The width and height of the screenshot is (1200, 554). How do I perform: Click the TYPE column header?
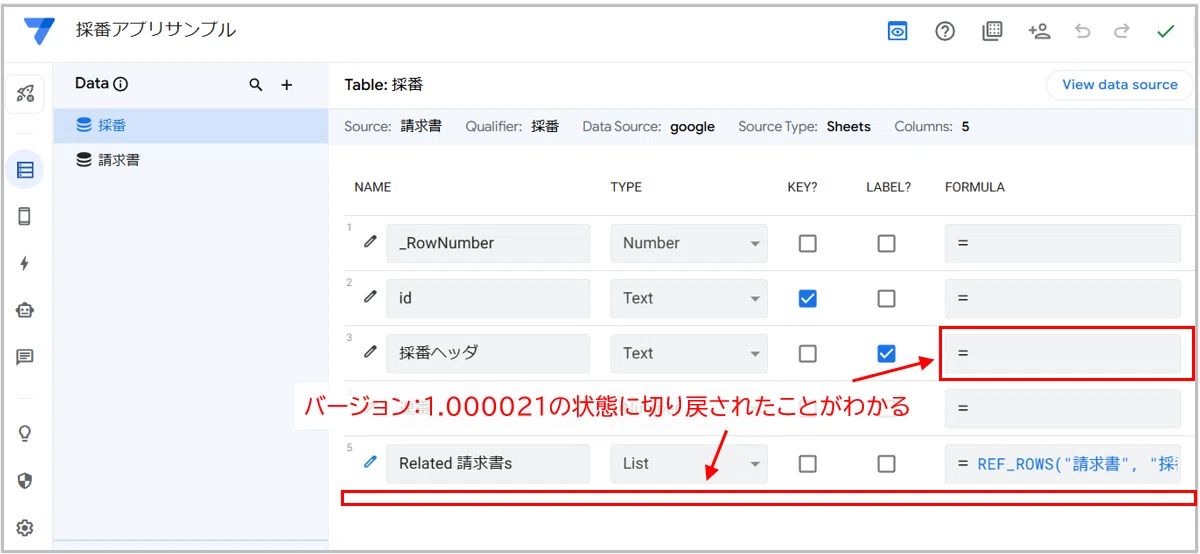pyautogui.click(x=626, y=187)
